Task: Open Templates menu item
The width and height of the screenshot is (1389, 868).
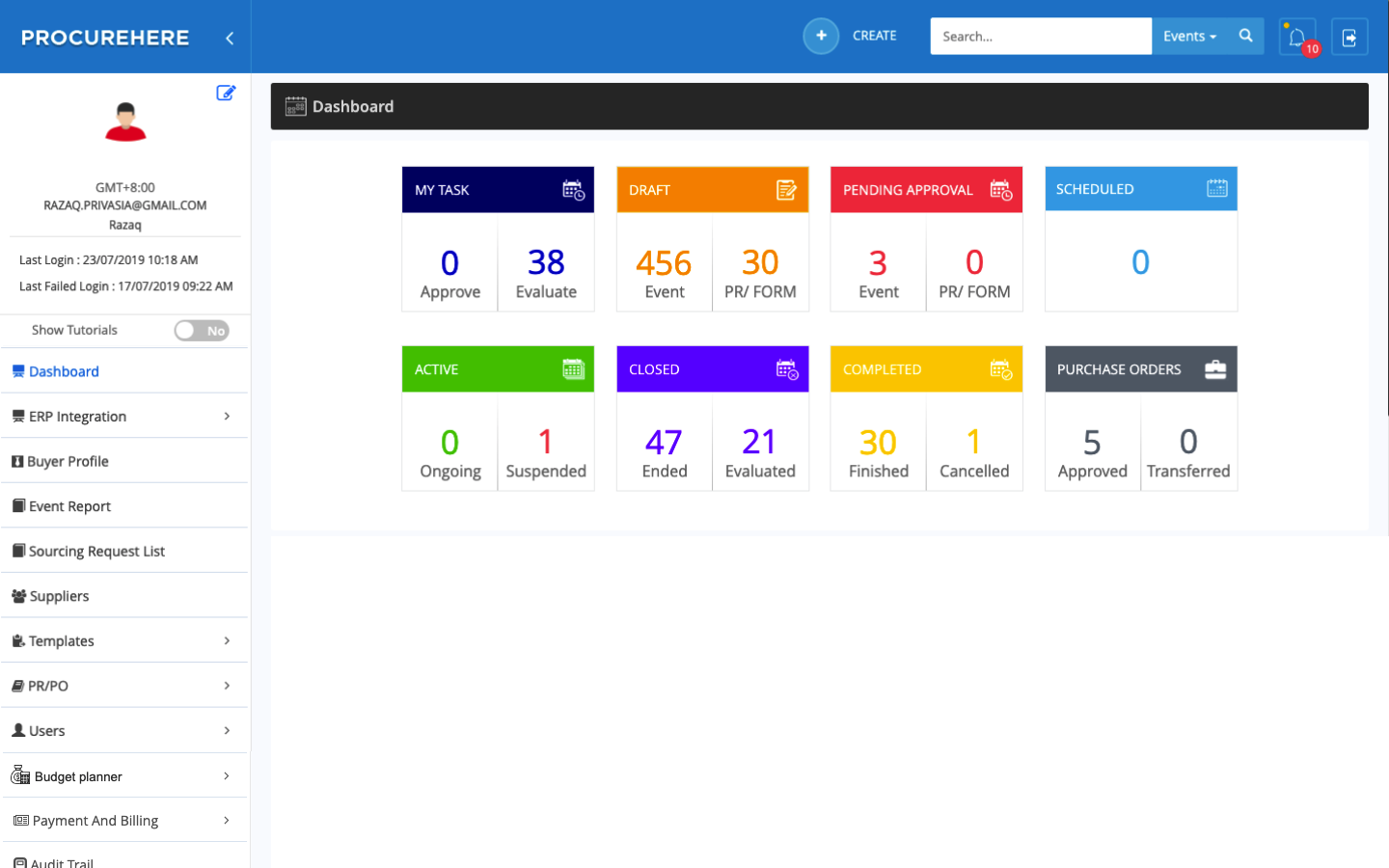Action: (124, 640)
